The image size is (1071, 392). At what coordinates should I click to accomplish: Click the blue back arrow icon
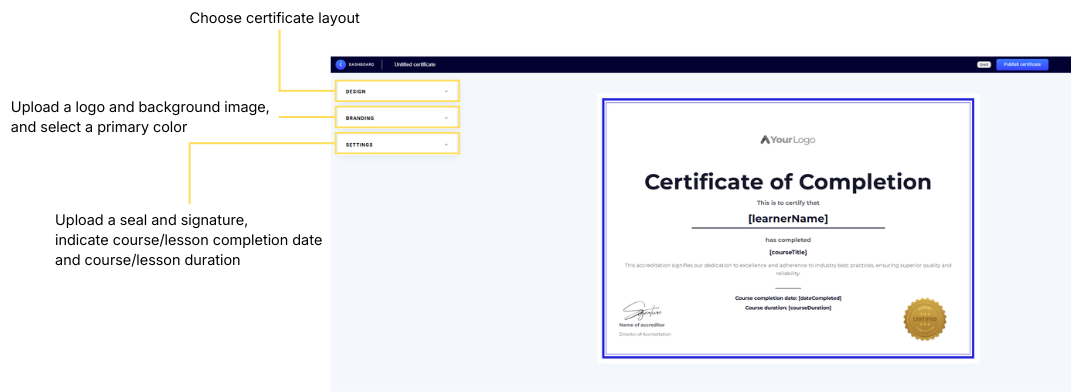[x=340, y=64]
